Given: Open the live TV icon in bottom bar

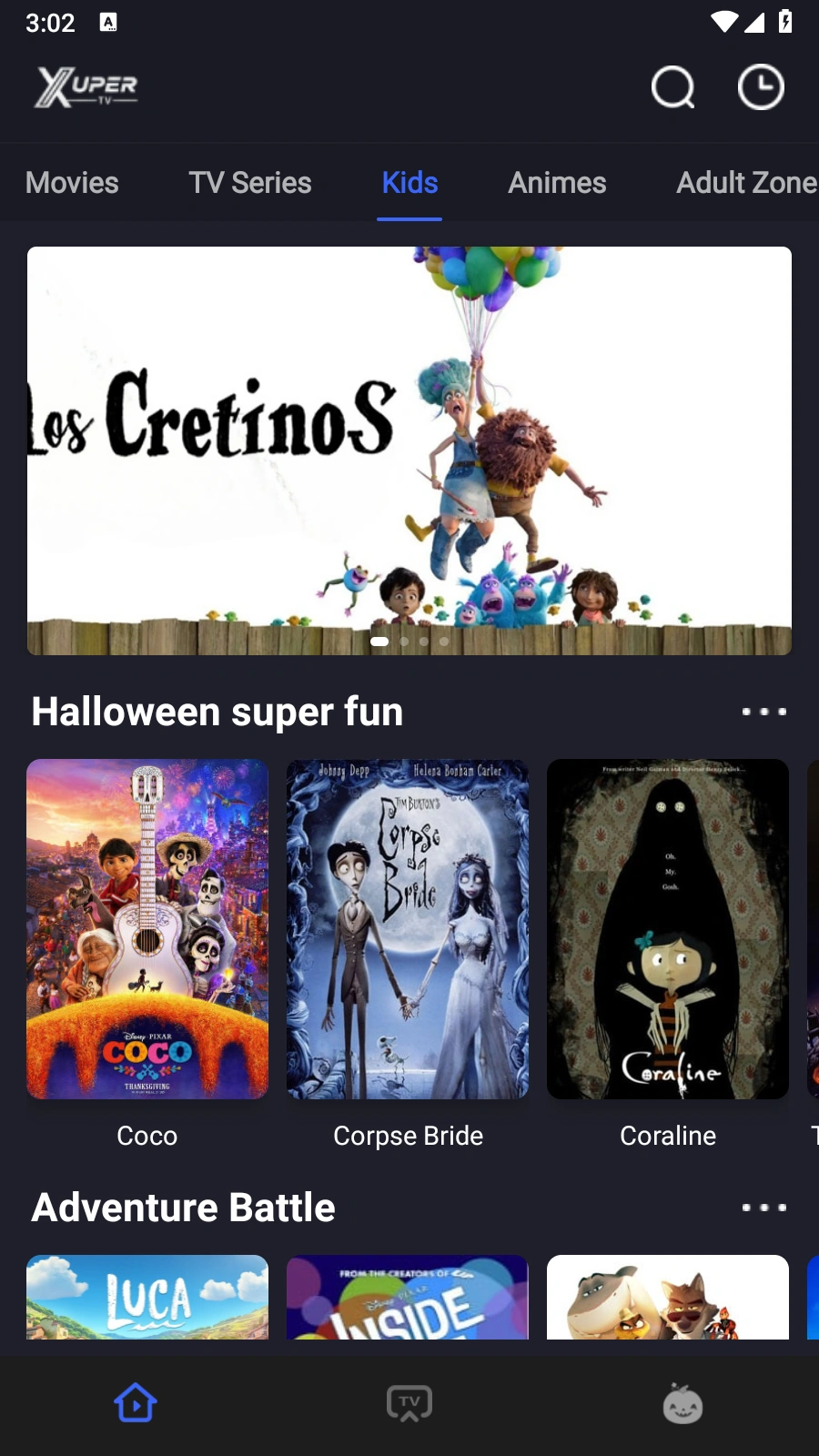Looking at the screenshot, I should 409,1403.
